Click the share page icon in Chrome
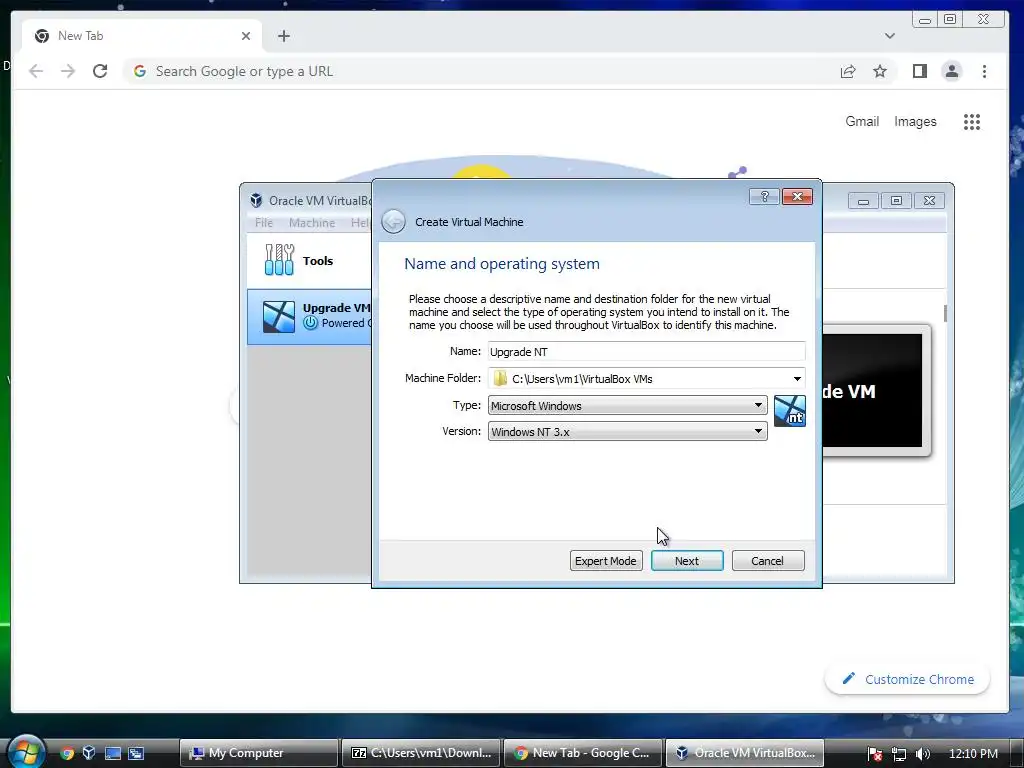This screenshot has width=1024, height=768. pos(848,71)
